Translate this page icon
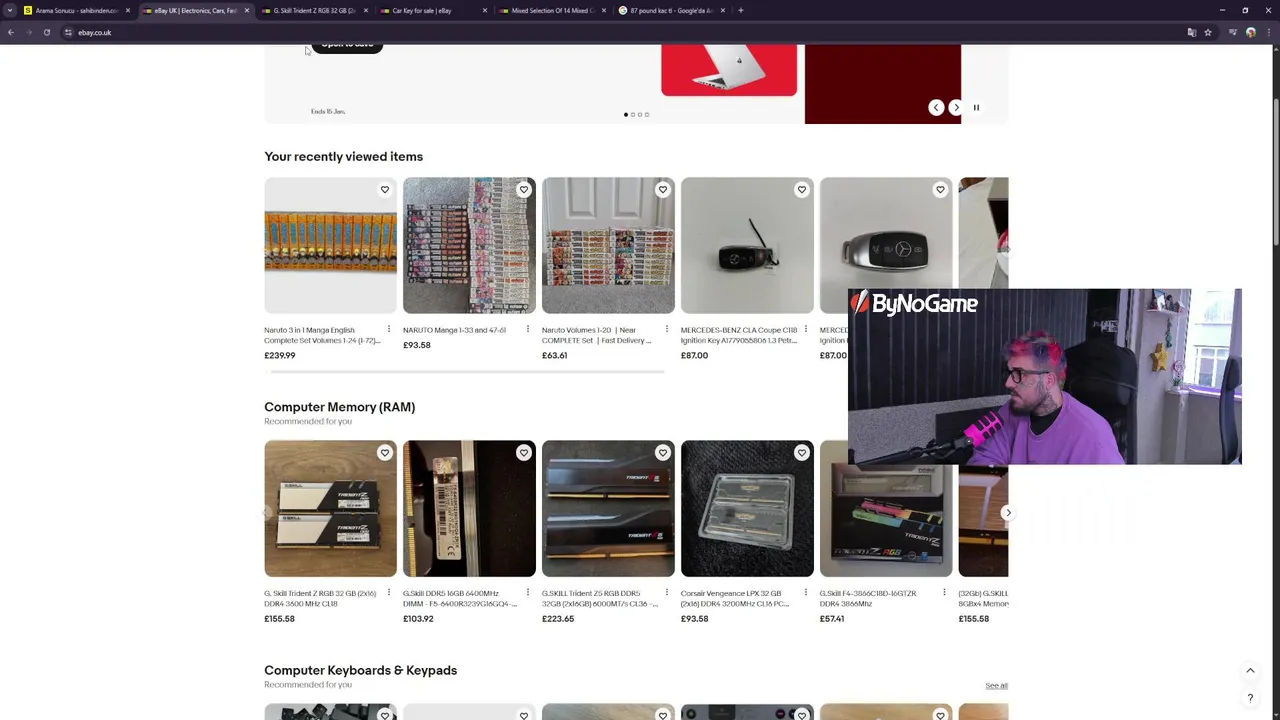Viewport: 1280px width, 720px height. point(1191,32)
